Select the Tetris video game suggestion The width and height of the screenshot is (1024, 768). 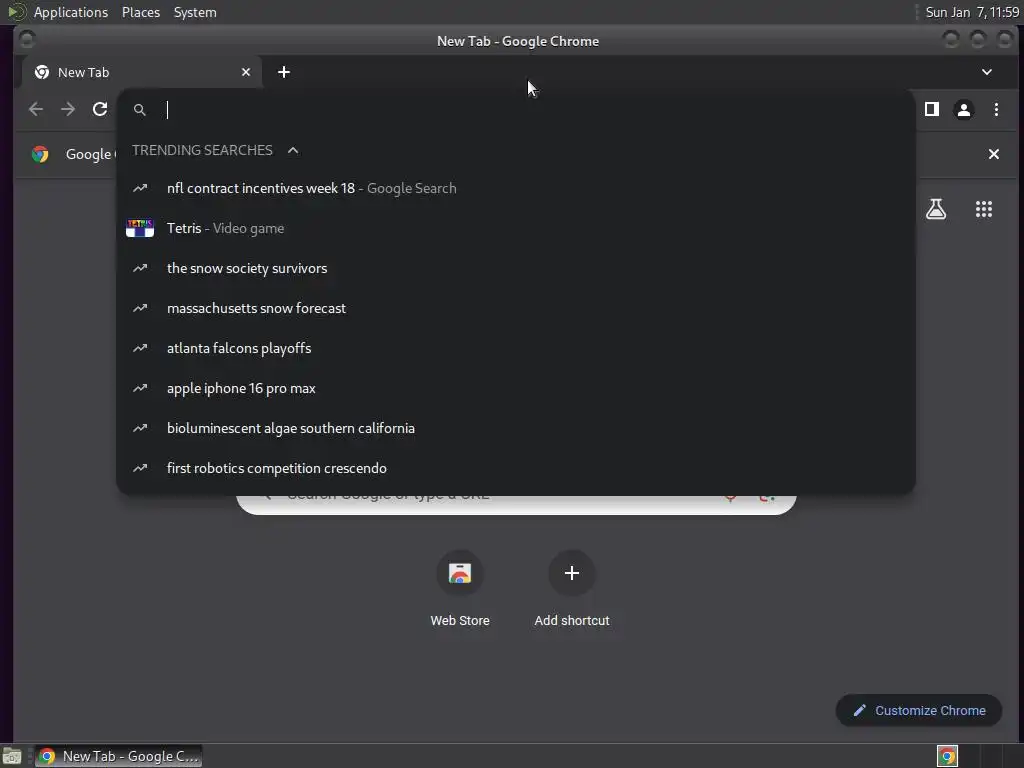[x=516, y=228]
